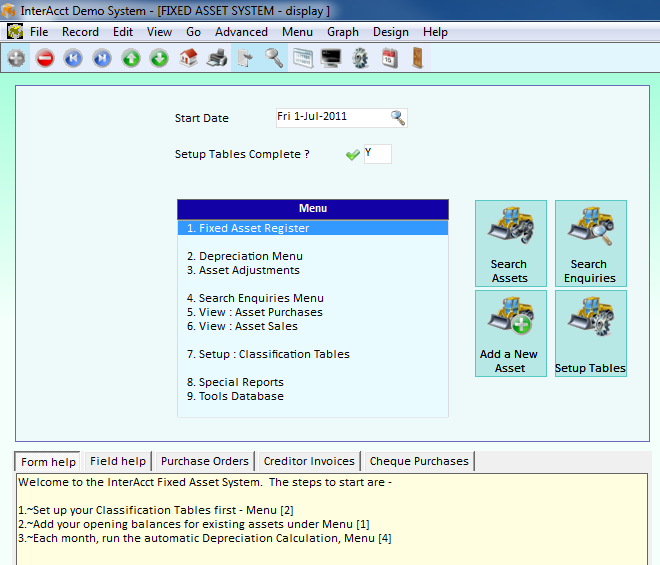Click the grey add record plus icon
660x565 pixels.
click(x=16, y=58)
